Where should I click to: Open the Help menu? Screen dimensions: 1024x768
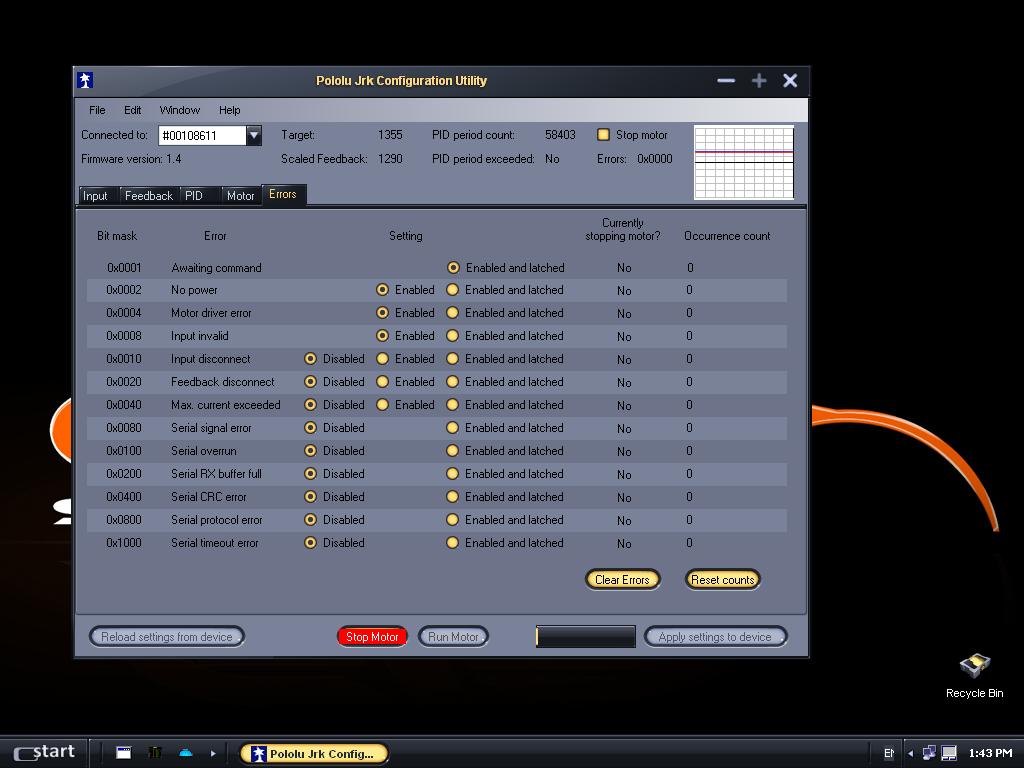[229, 110]
